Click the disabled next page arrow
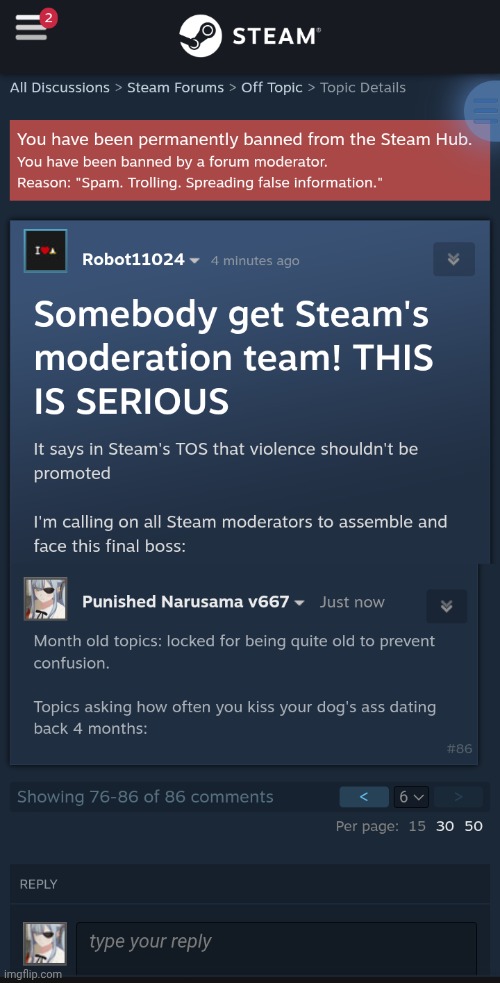 click(x=458, y=797)
